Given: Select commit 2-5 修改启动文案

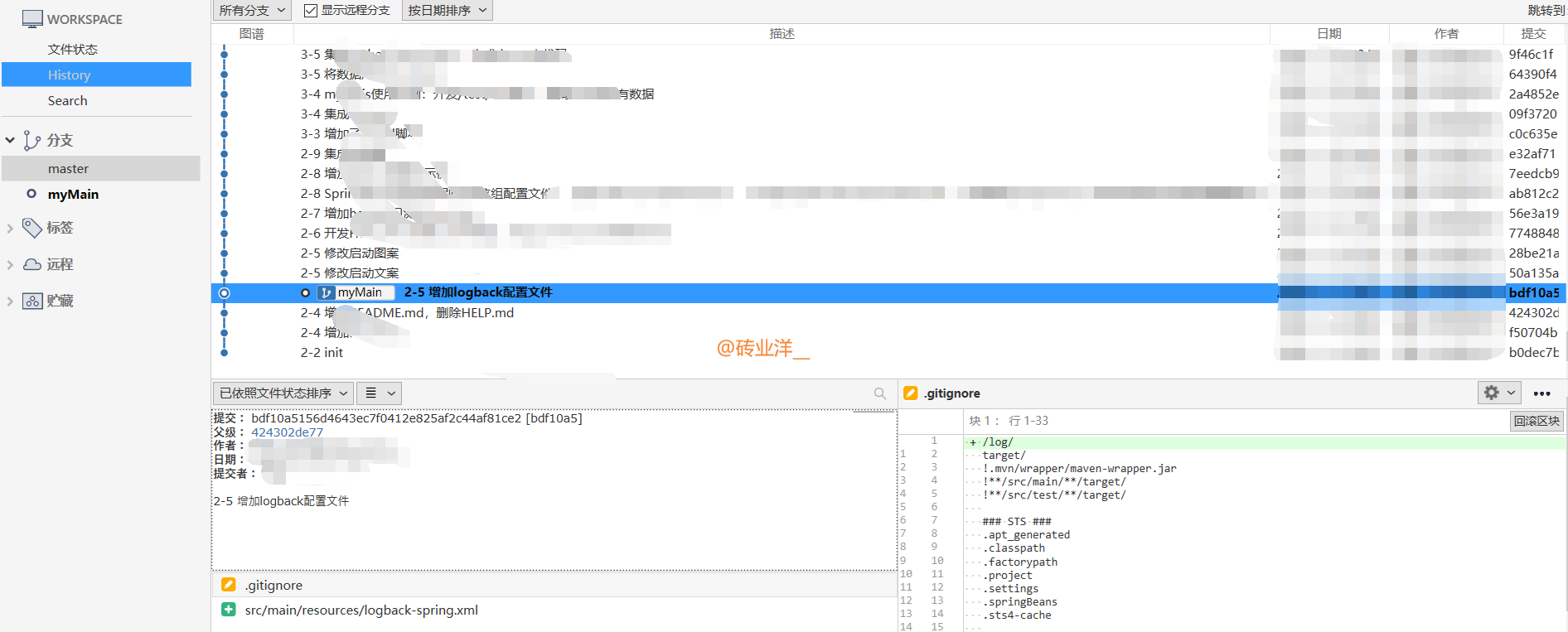Looking at the screenshot, I should pyautogui.click(x=350, y=273).
